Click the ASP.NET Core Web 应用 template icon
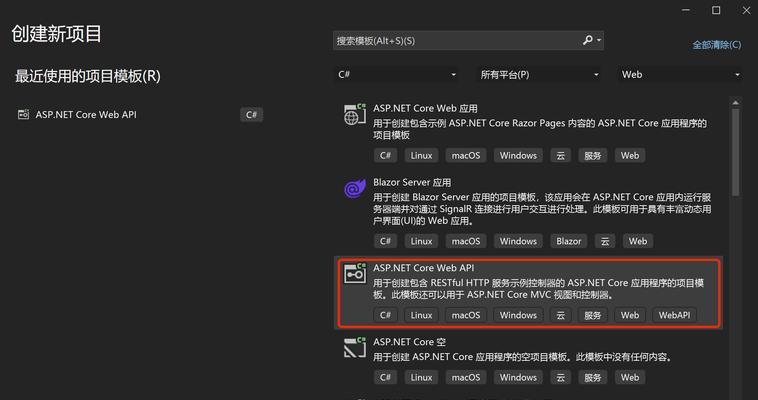This screenshot has height=400, width=758. pos(354,114)
